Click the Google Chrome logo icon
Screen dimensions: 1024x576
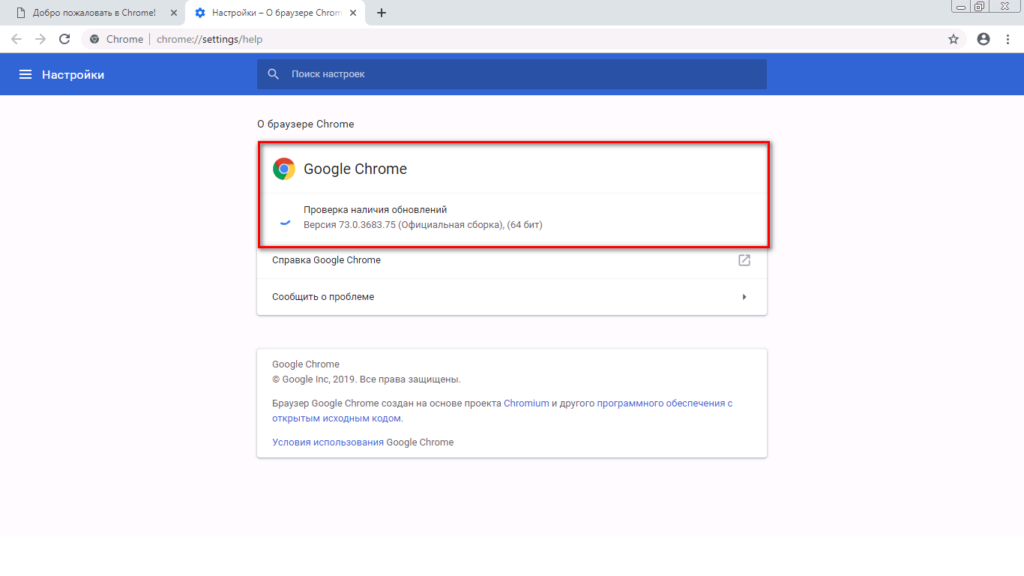coord(284,168)
